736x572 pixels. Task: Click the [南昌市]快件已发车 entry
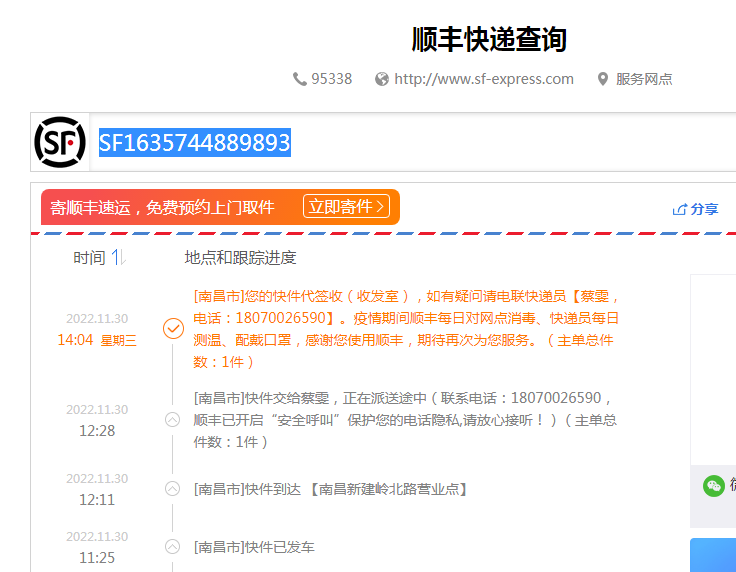[254, 547]
